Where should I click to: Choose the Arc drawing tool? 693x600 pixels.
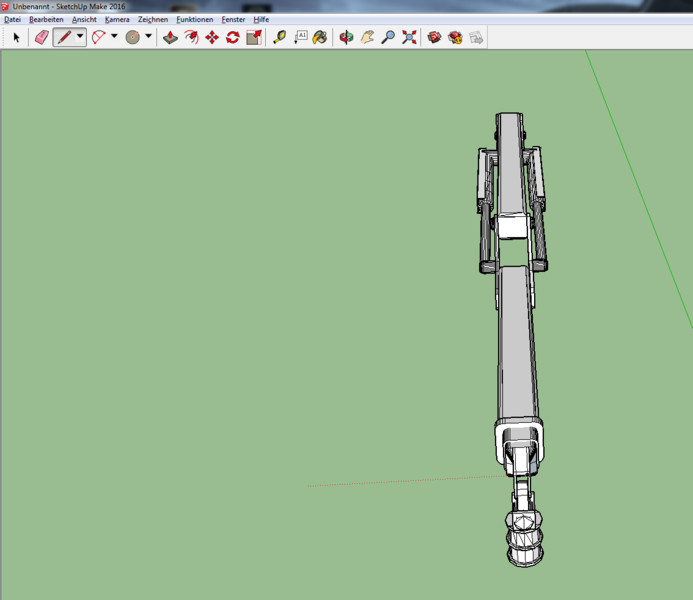[98, 37]
